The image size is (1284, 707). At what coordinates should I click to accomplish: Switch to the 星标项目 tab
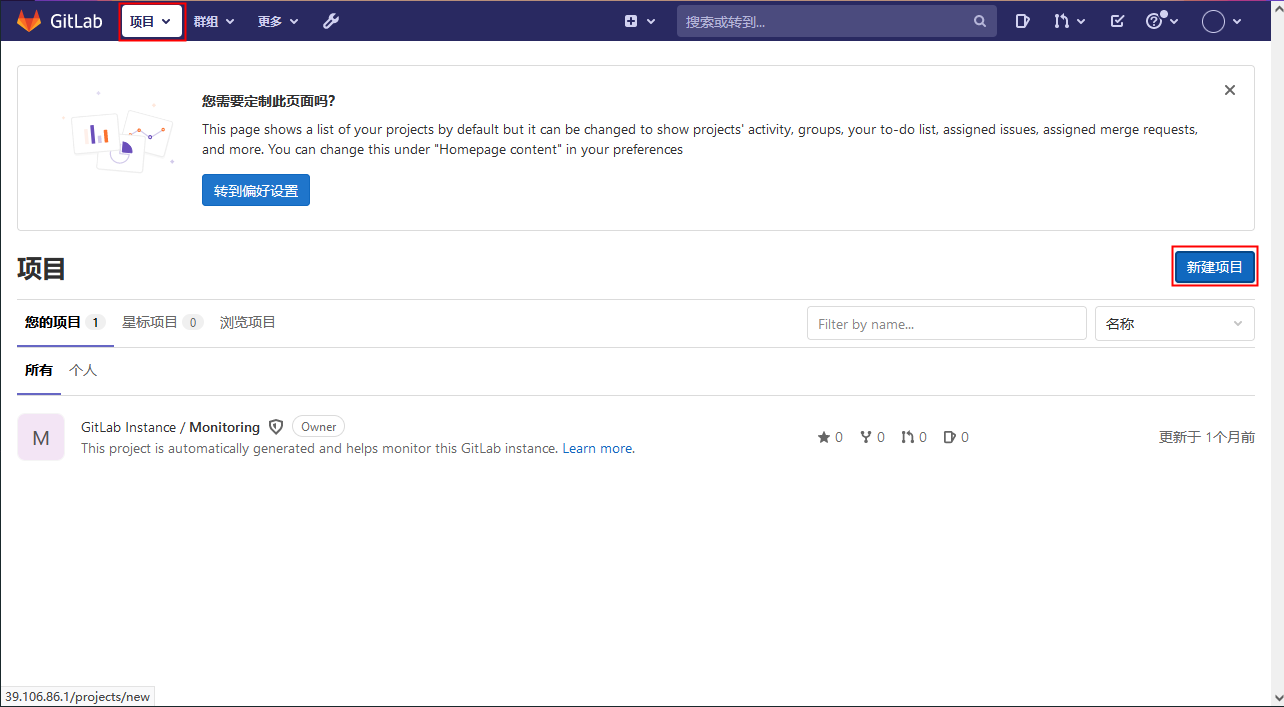pos(161,322)
